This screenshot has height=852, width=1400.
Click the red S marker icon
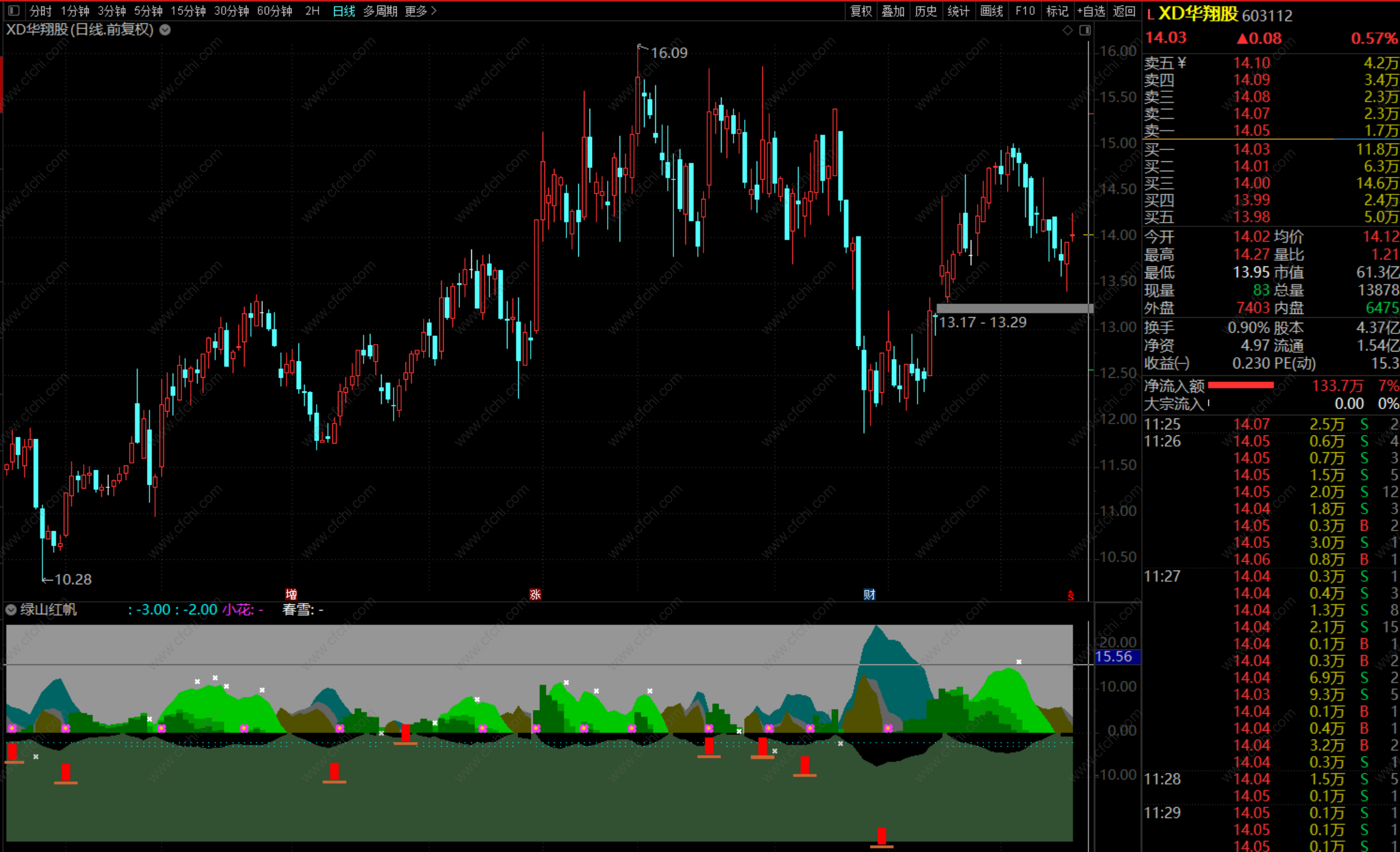coord(1071,596)
